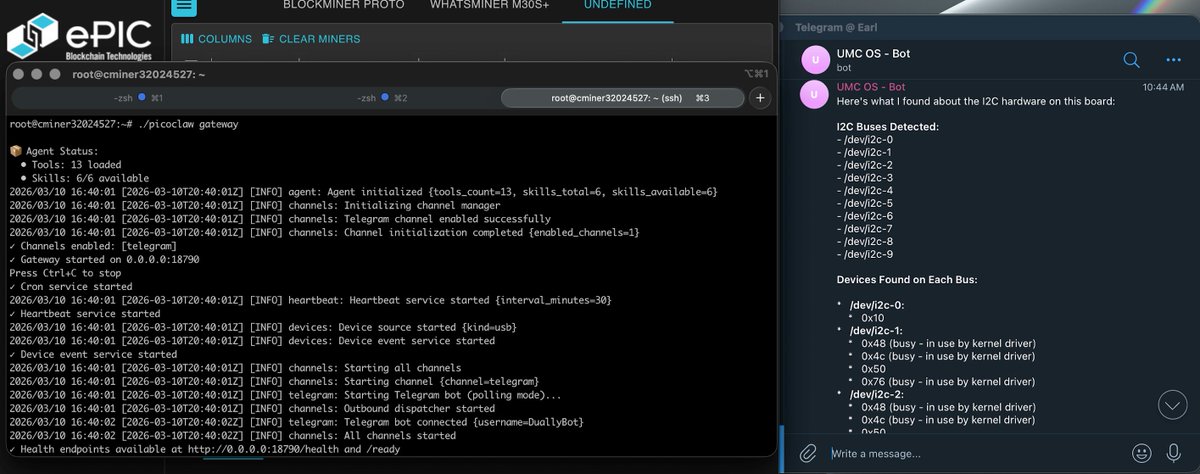Click the 'Devices Found on Each Bus:' heading
The image size is (1200, 474).
pyautogui.click(x=908, y=279)
